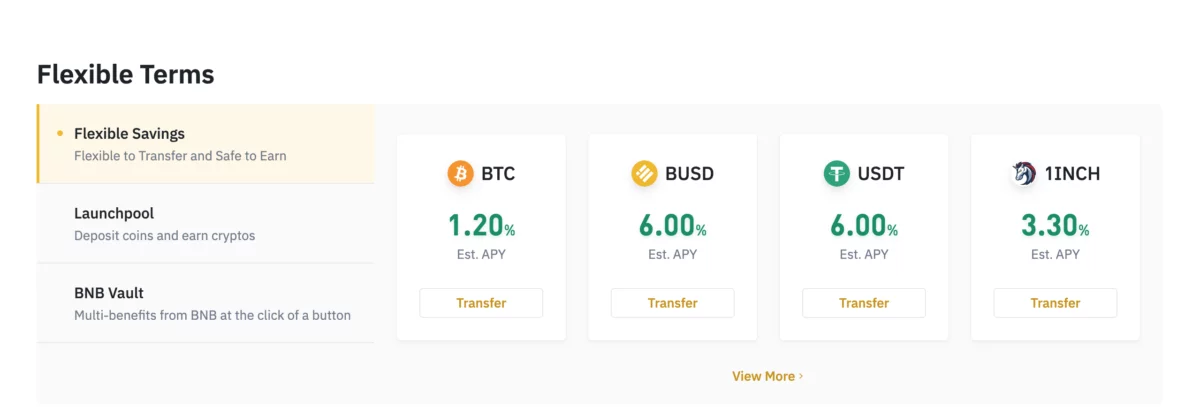Click the yellow bullet beside Flexible Savings
The width and height of the screenshot is (1200, 407).
60,133
